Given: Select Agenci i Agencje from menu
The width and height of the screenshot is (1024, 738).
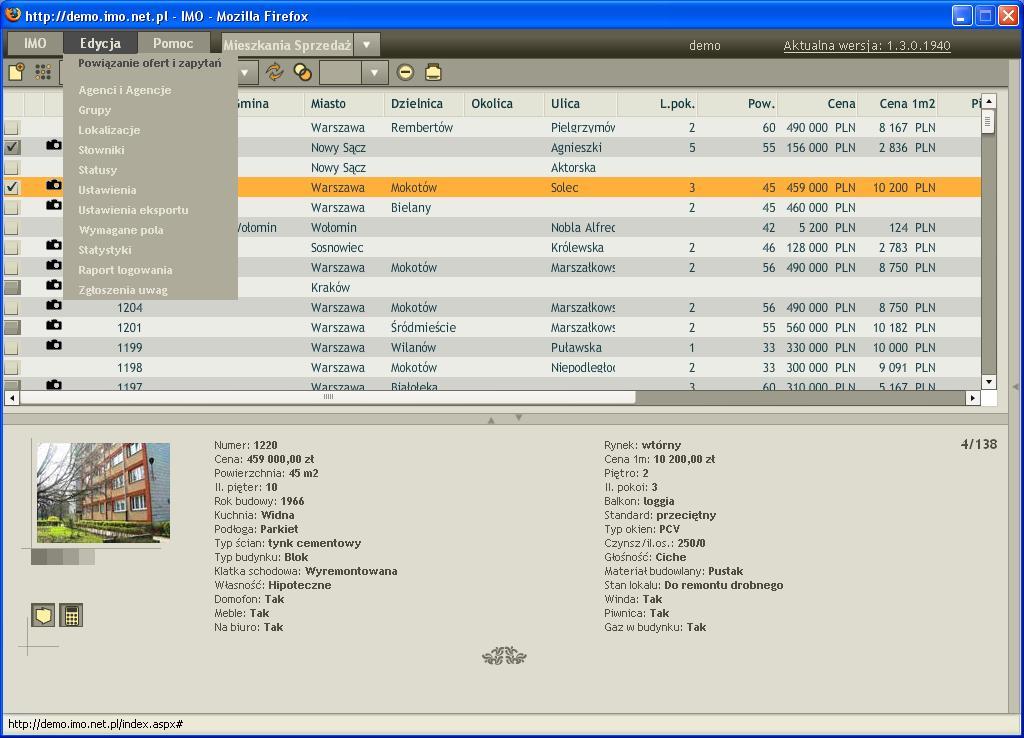Looking at the screenshot, I should click(125, 90).
